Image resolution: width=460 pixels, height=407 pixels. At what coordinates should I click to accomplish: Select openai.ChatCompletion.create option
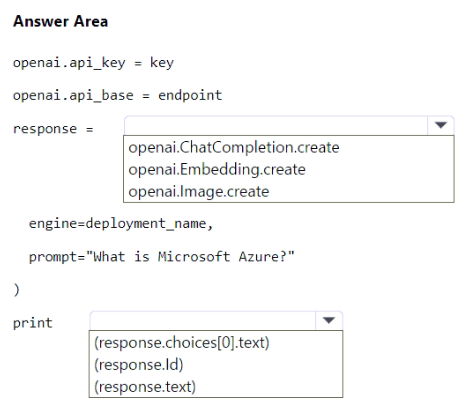click(234, 147)
